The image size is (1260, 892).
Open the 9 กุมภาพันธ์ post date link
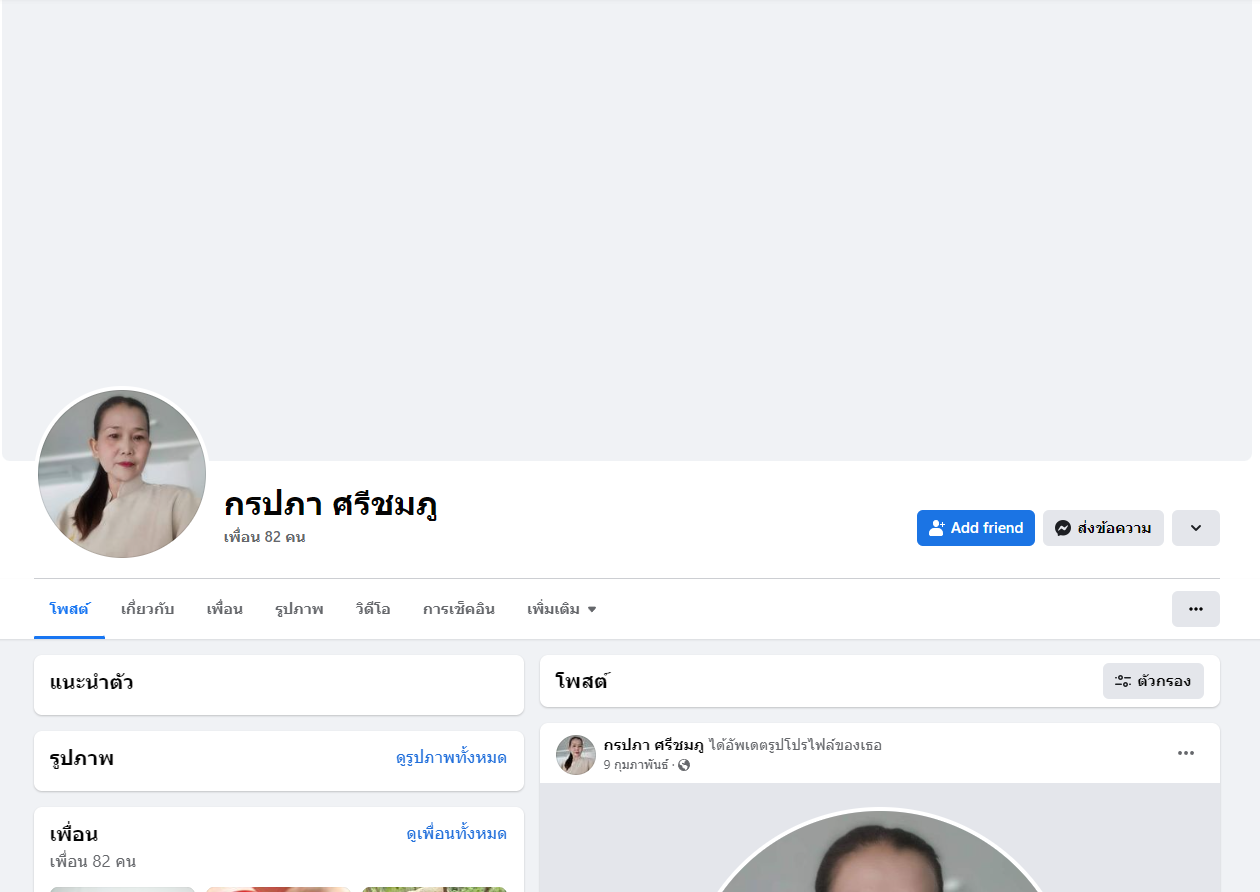[x=636, y=765]
